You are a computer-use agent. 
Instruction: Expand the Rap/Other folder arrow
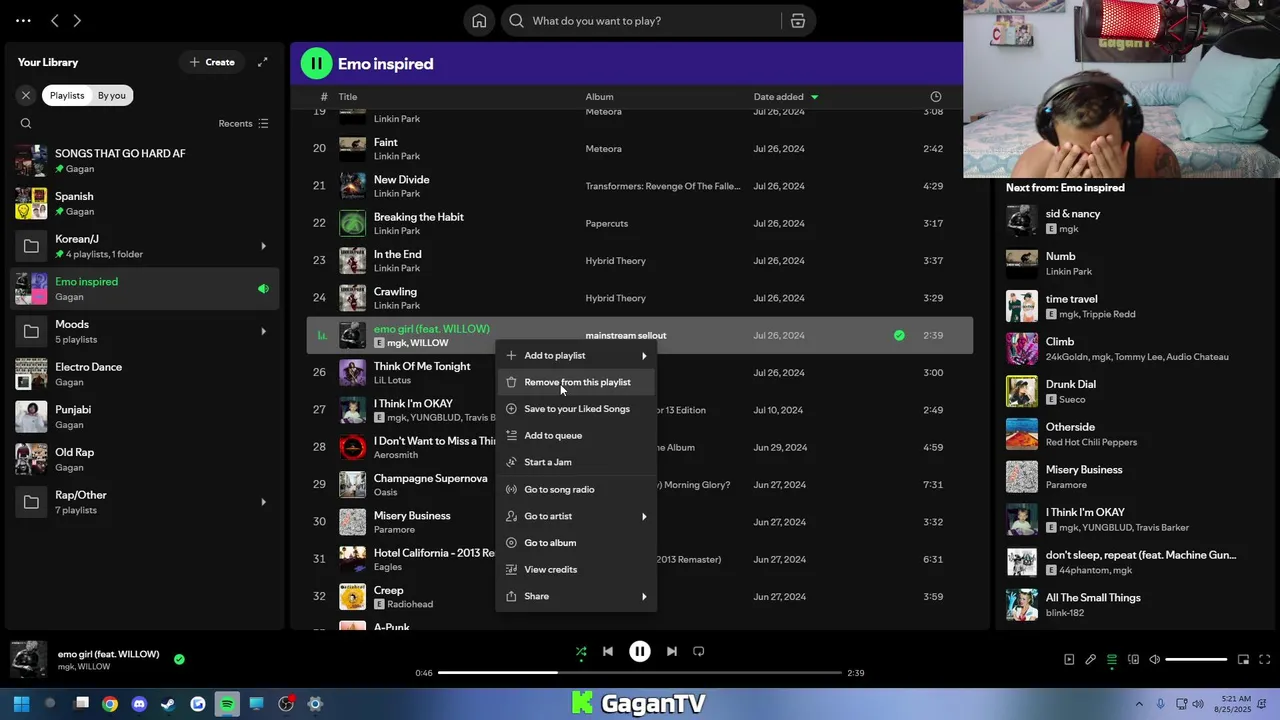pyautogui.click(x=263, y=502)
